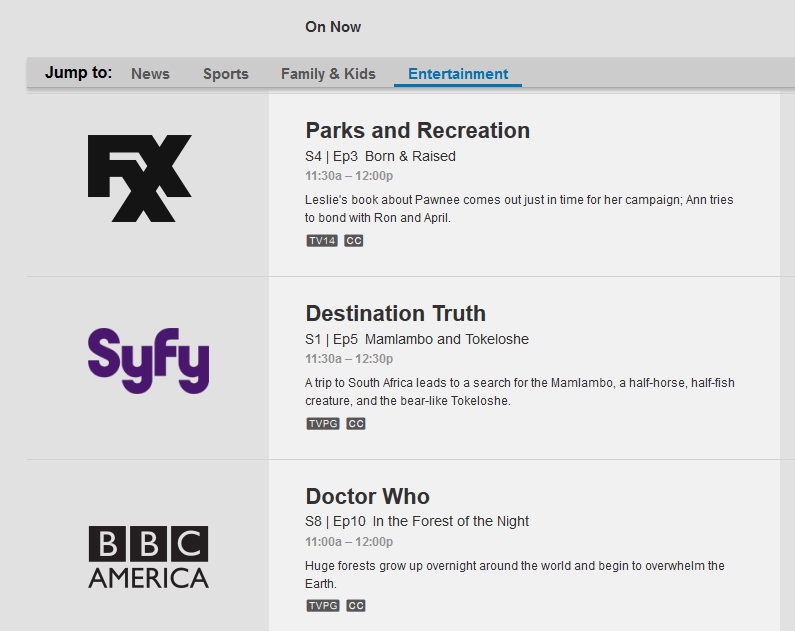This screenshot has width=795, height=631.
Task: Click episode text Mamlambo and Tokeloshe
Action: coord(447,339)
